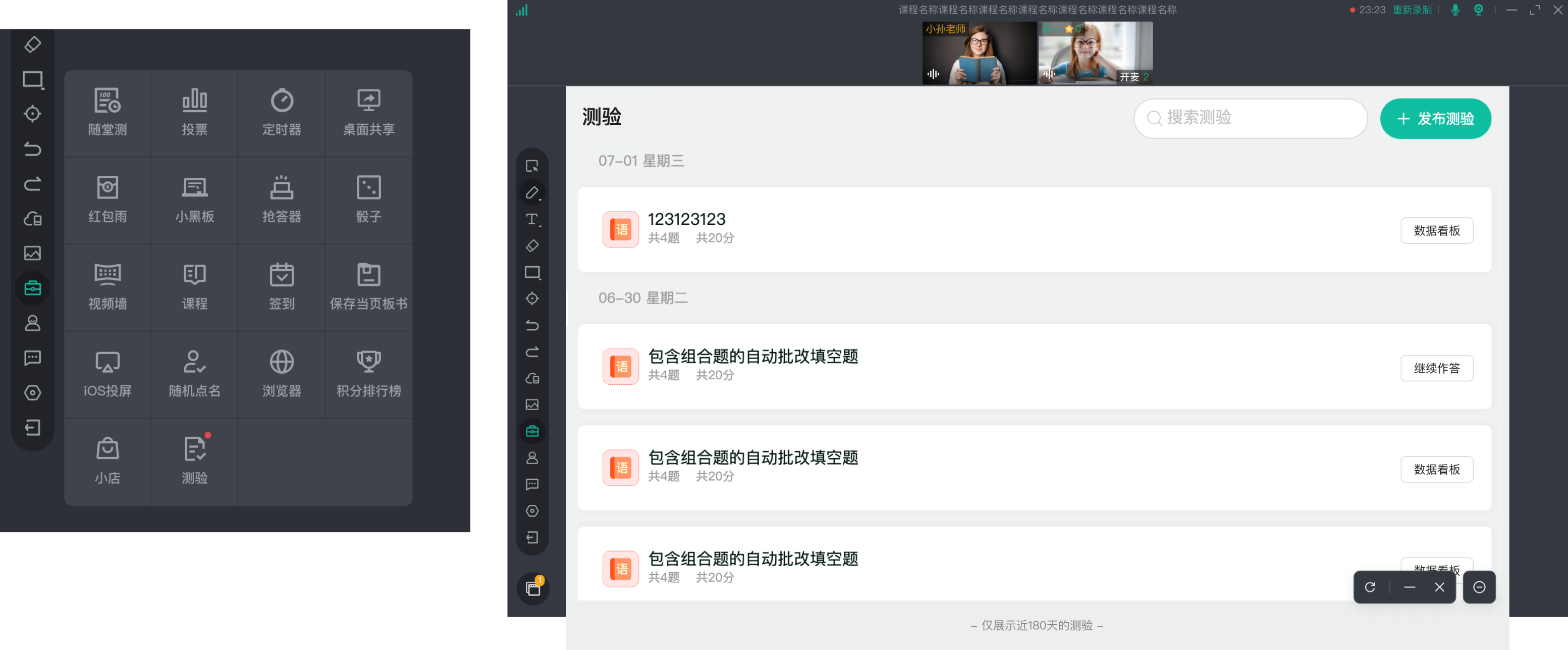Click redo arrow in classroom toolbar
This screenshot has width=1568, height=650.
coord(532,352)
